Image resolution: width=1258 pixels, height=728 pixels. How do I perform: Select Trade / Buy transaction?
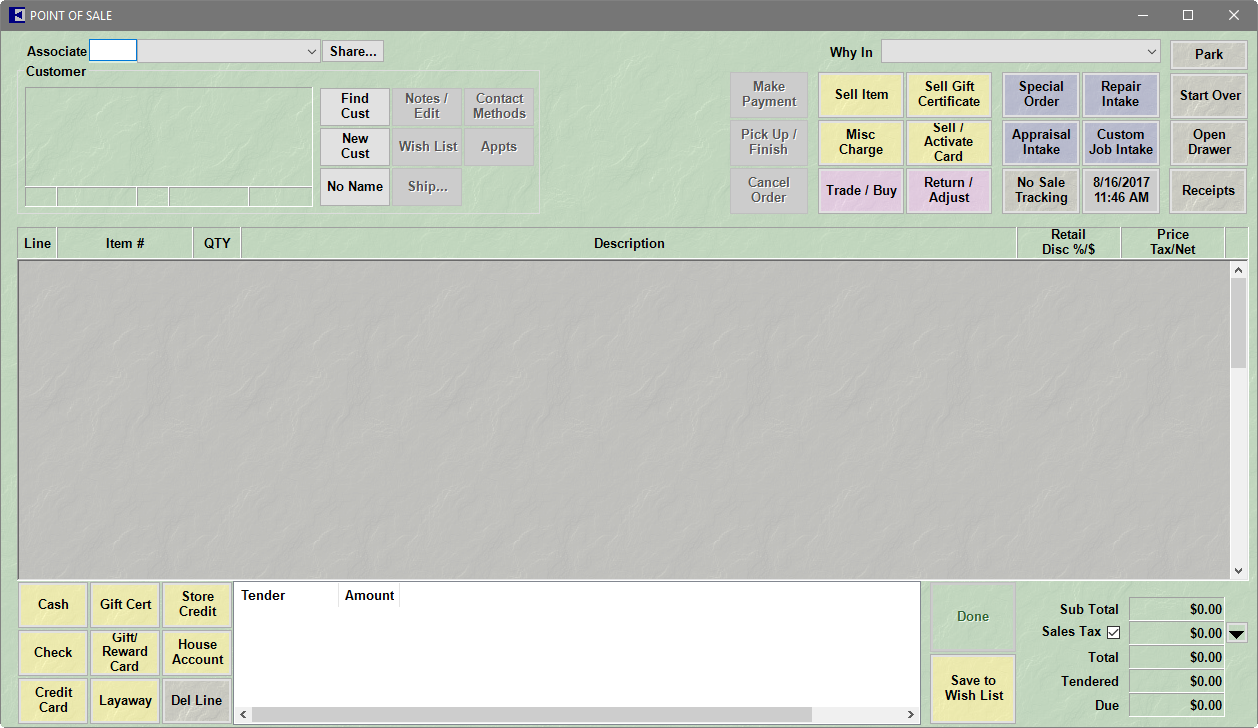point(861,190)
